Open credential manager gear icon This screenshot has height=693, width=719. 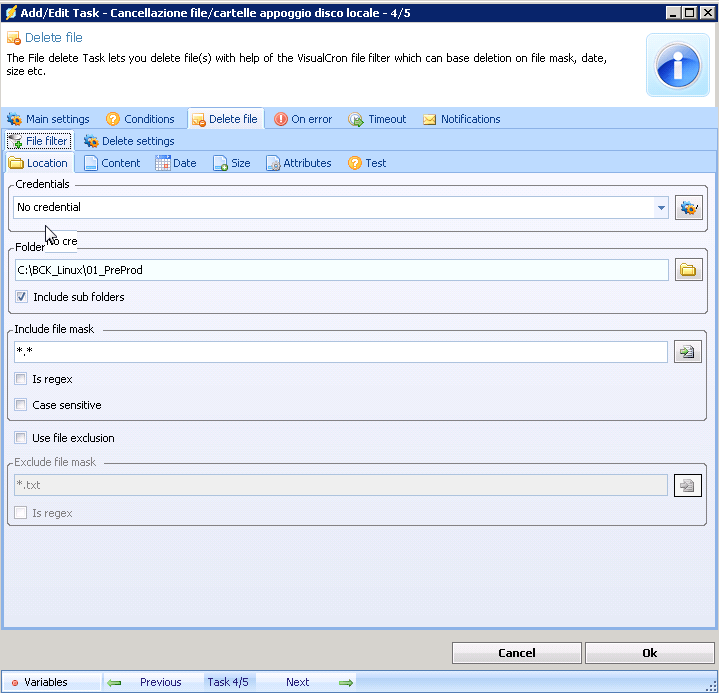(x=688, y=208)
